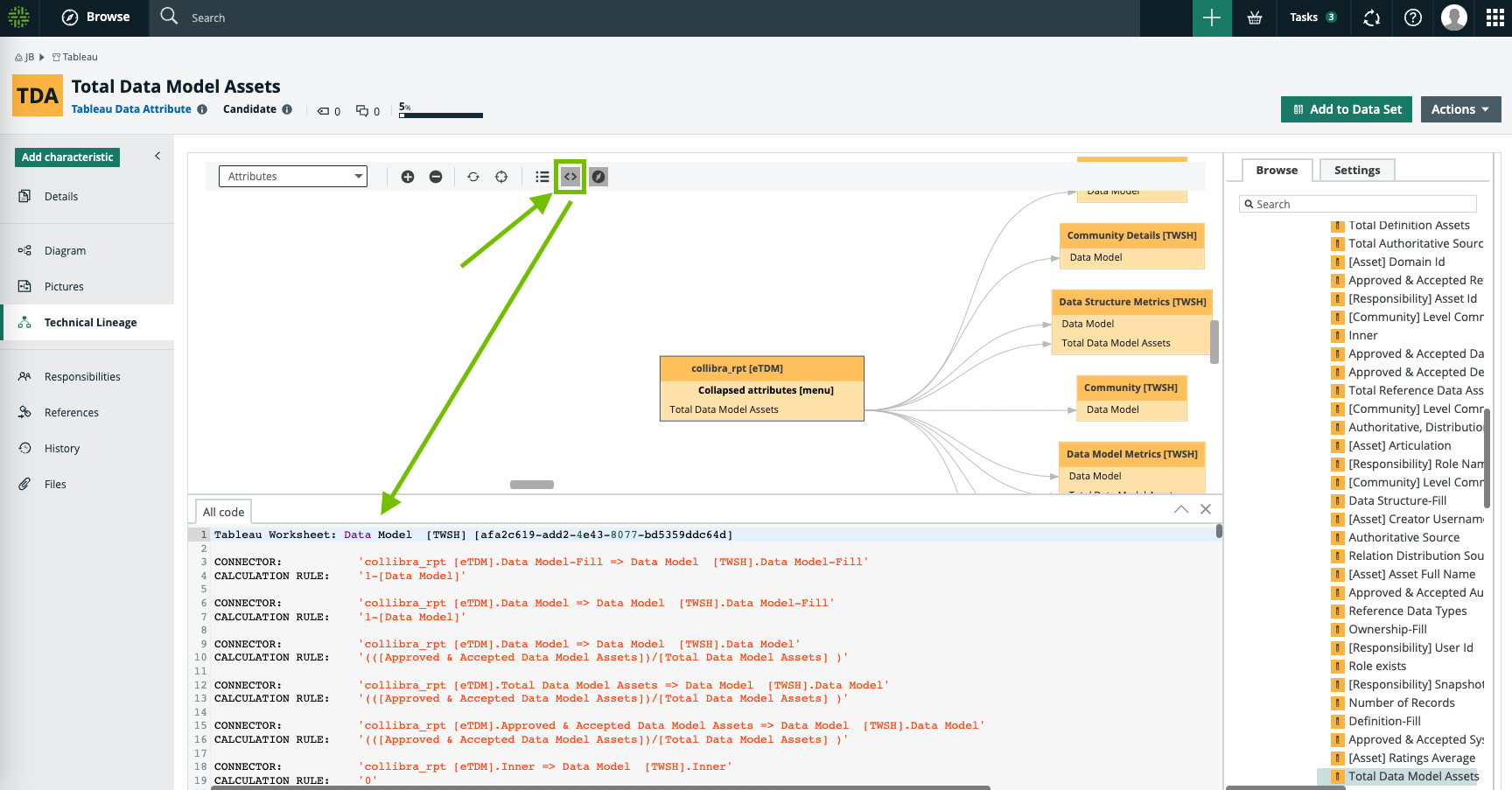The width and height of the screenshot is (1512, 790).
Task: Collapse the left sidebar chevron
Action: [x=157, y=156]
